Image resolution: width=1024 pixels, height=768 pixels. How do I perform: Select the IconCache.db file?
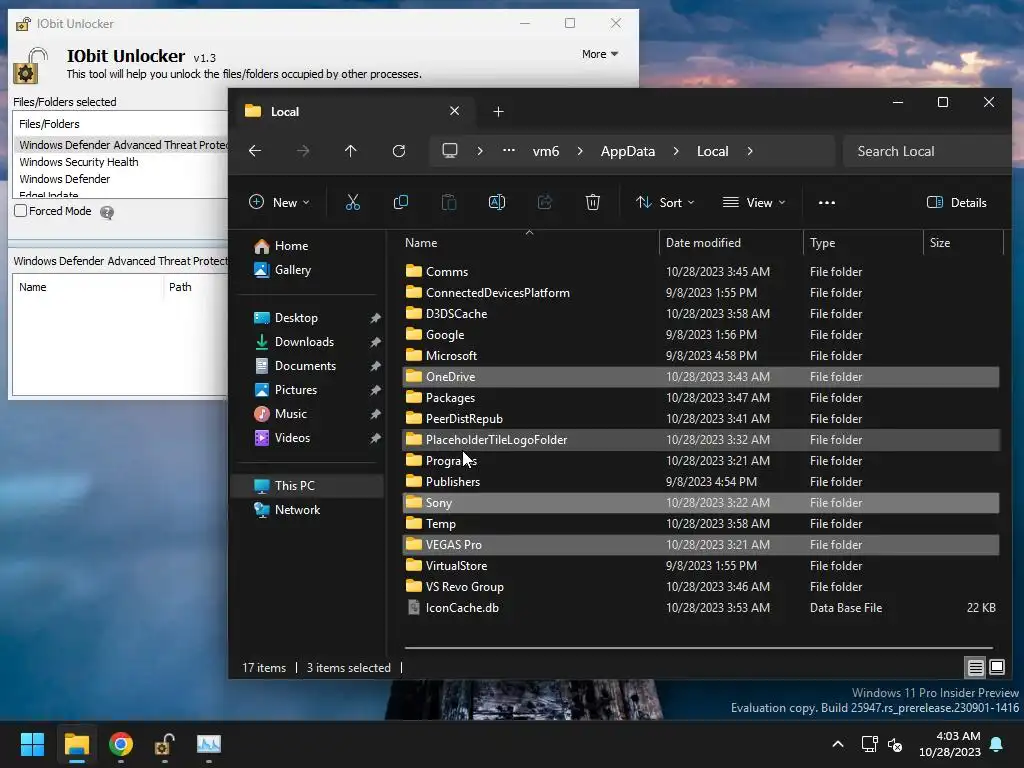coord(701,608)
